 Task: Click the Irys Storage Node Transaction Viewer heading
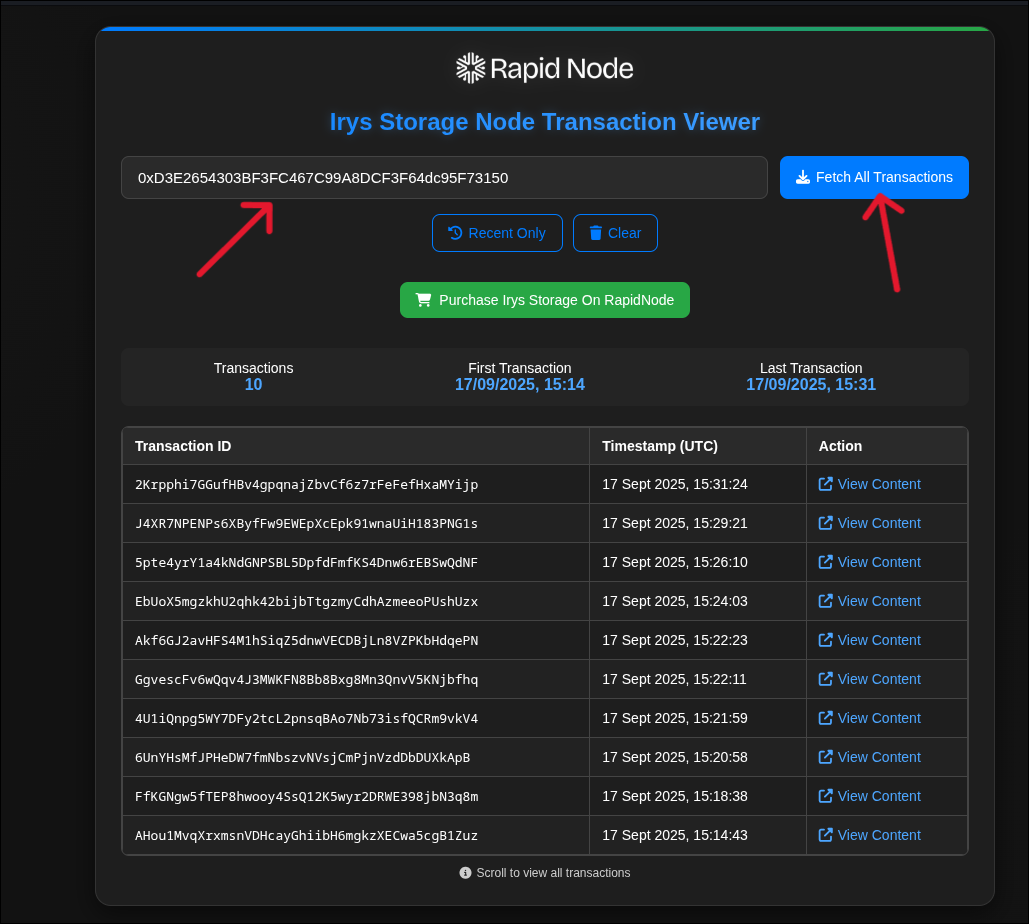click(x=545, y=122)
